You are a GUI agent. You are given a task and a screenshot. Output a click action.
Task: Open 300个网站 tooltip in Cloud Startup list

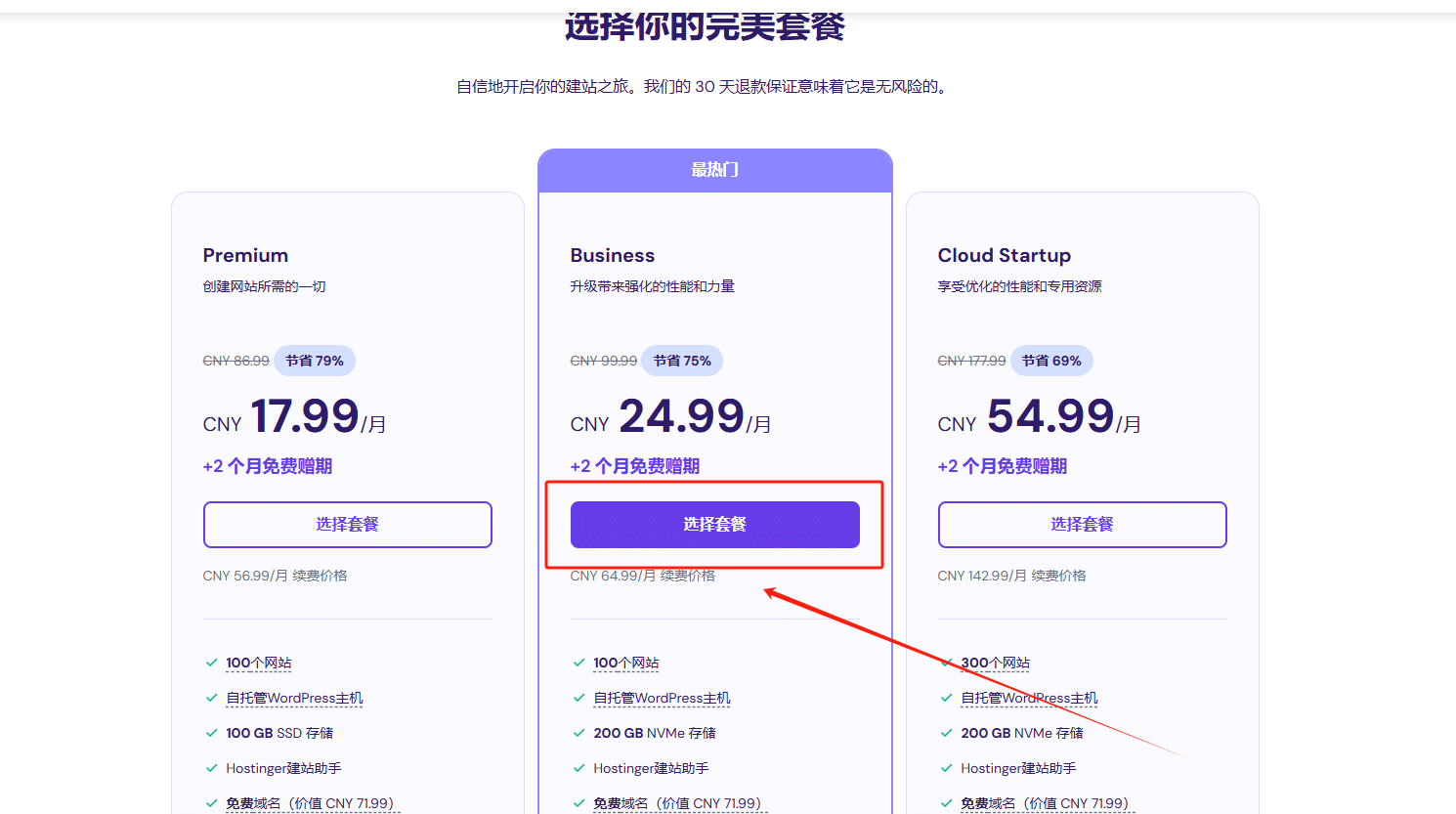(x=995, y=663)
